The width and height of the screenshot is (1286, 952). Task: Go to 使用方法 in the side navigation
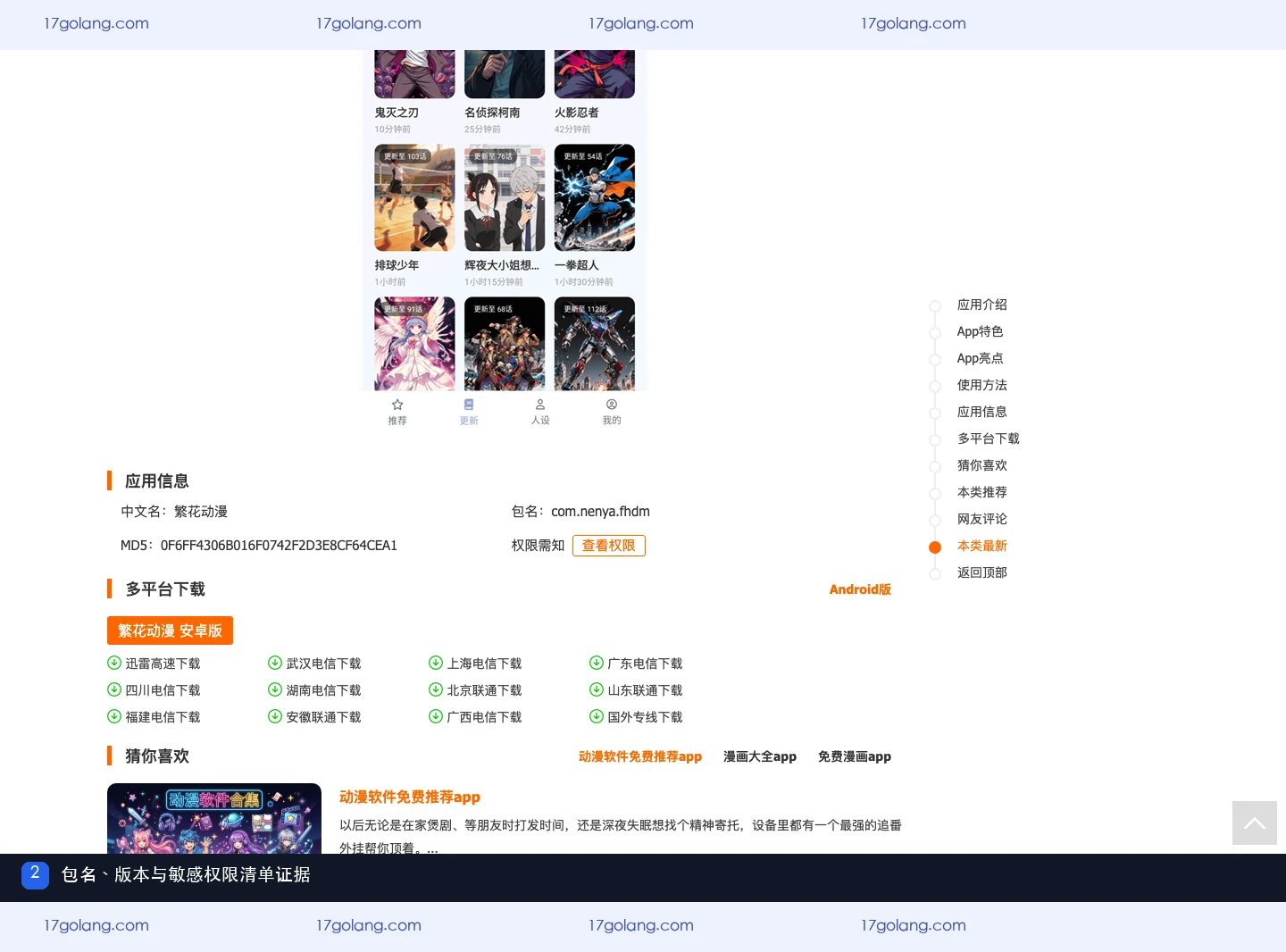tap(982, 385)
